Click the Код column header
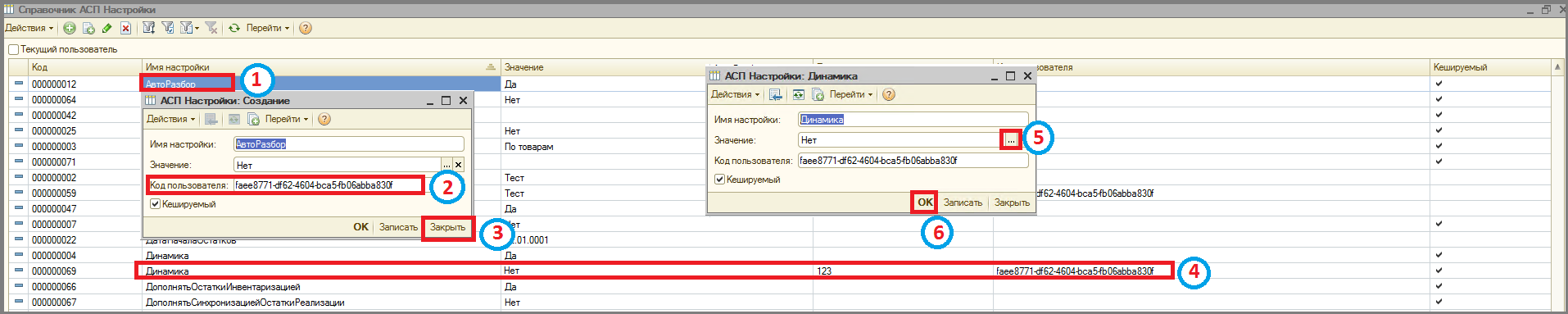The height and width of the screenshot is (314, 1568). point(85,67)
